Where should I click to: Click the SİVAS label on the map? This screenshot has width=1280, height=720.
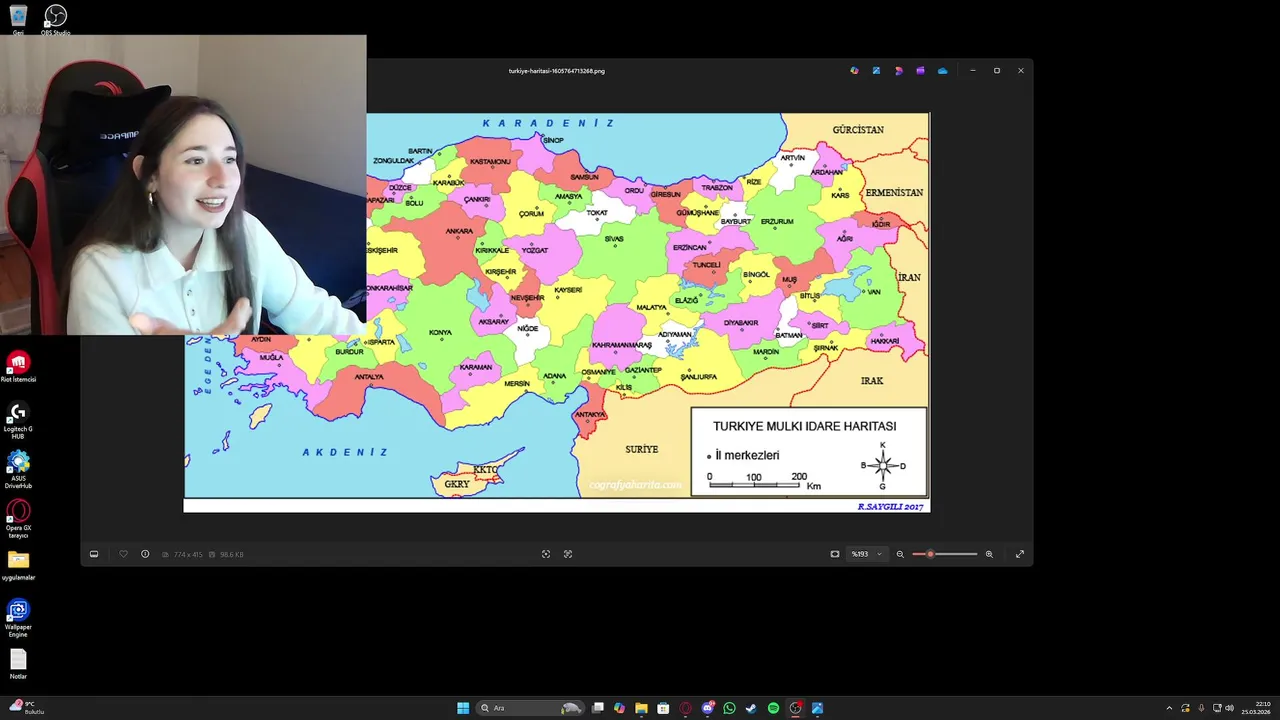(x=614, y=239)
